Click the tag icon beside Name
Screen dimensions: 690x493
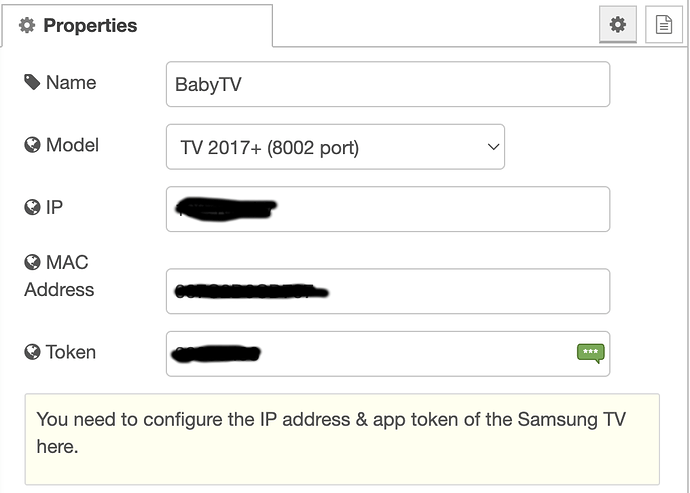pos(32,82)
